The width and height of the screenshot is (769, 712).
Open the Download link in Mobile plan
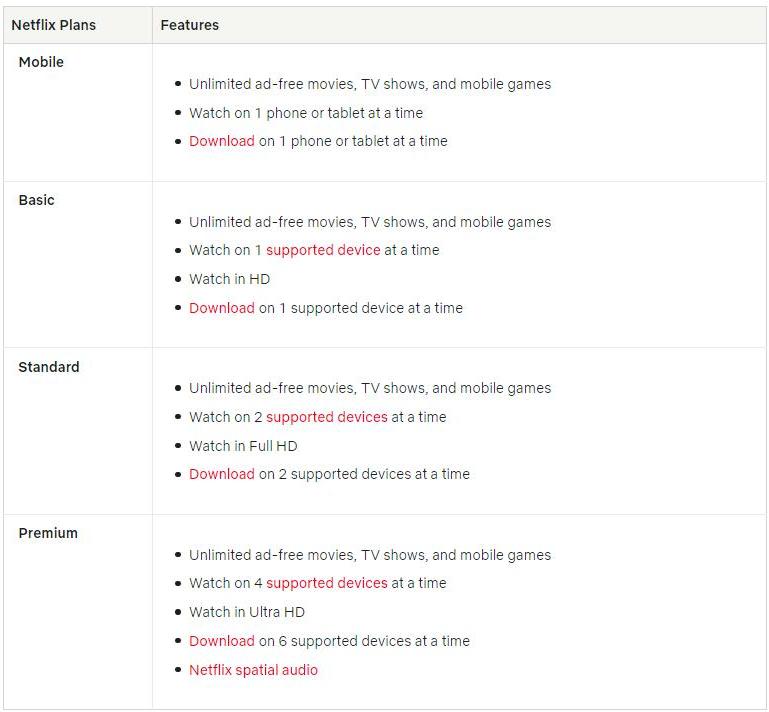222,141
